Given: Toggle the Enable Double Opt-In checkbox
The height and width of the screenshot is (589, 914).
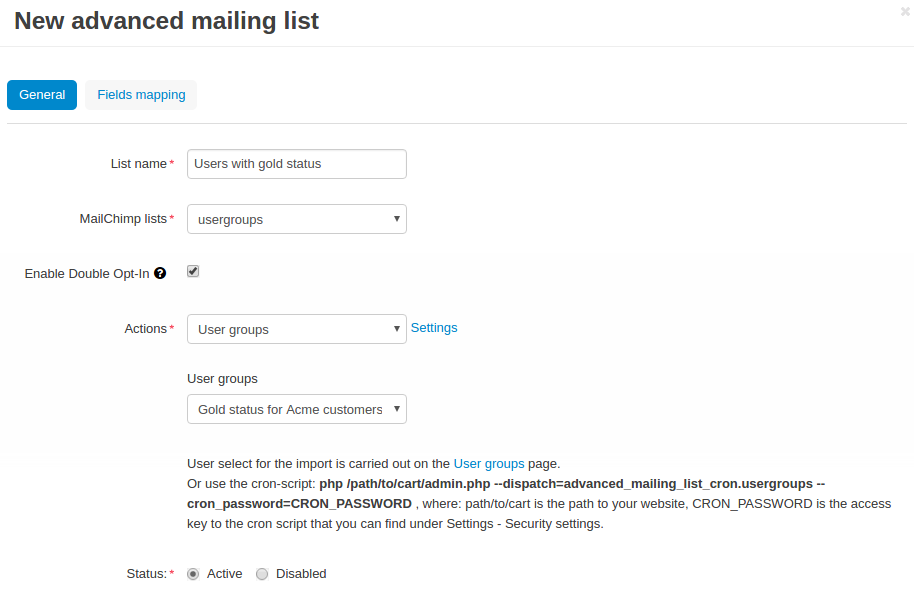Looking at the screenshot, I should (193, 271).
